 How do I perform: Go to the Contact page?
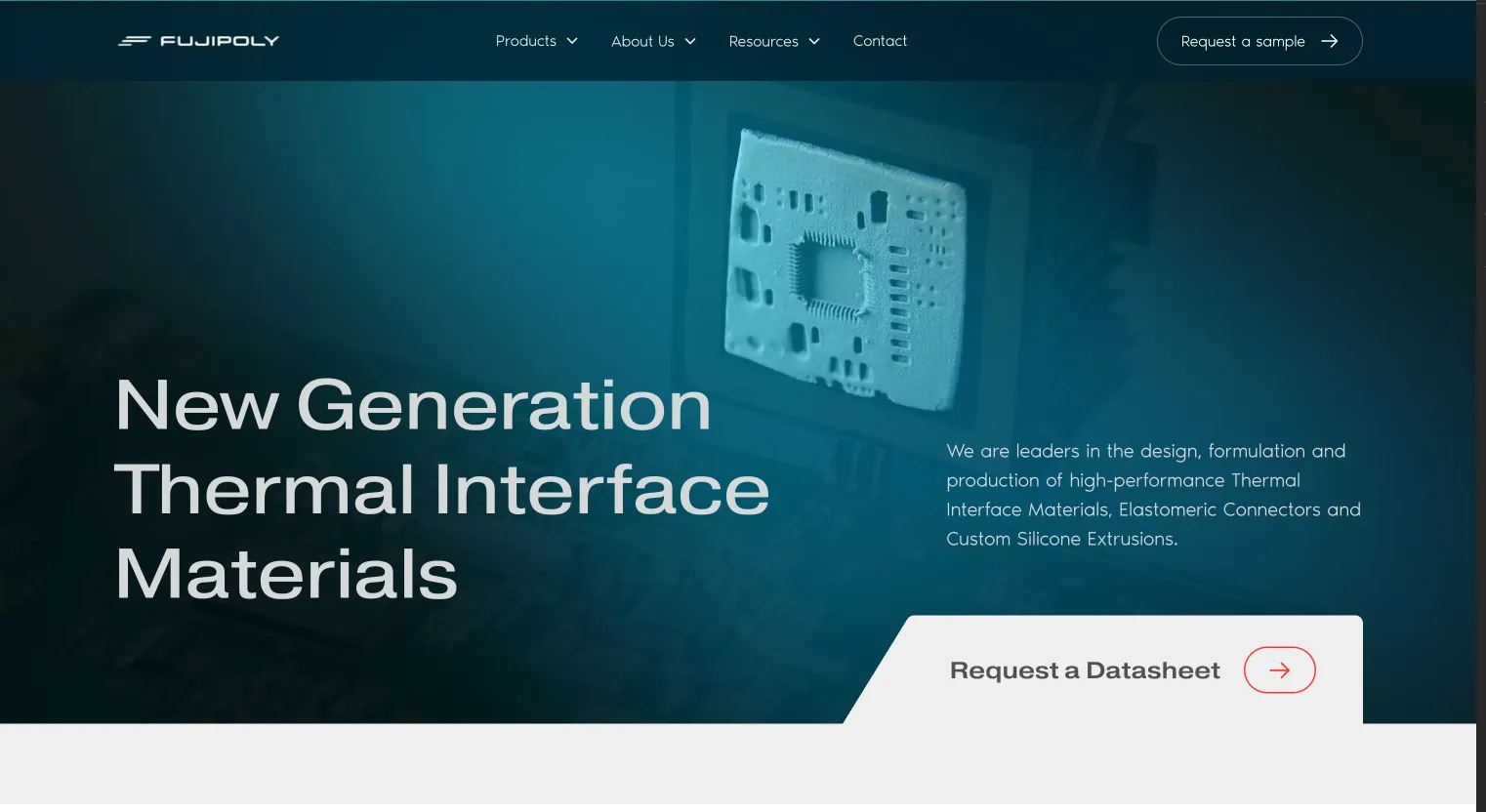pos(880,41)
